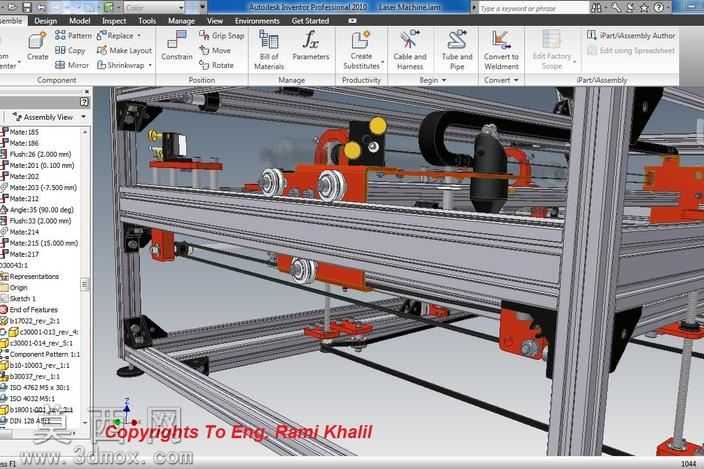Viewport: 704px width, 469px height.
Task: Activate the Constrain tool
Action: tap(176, 46)
